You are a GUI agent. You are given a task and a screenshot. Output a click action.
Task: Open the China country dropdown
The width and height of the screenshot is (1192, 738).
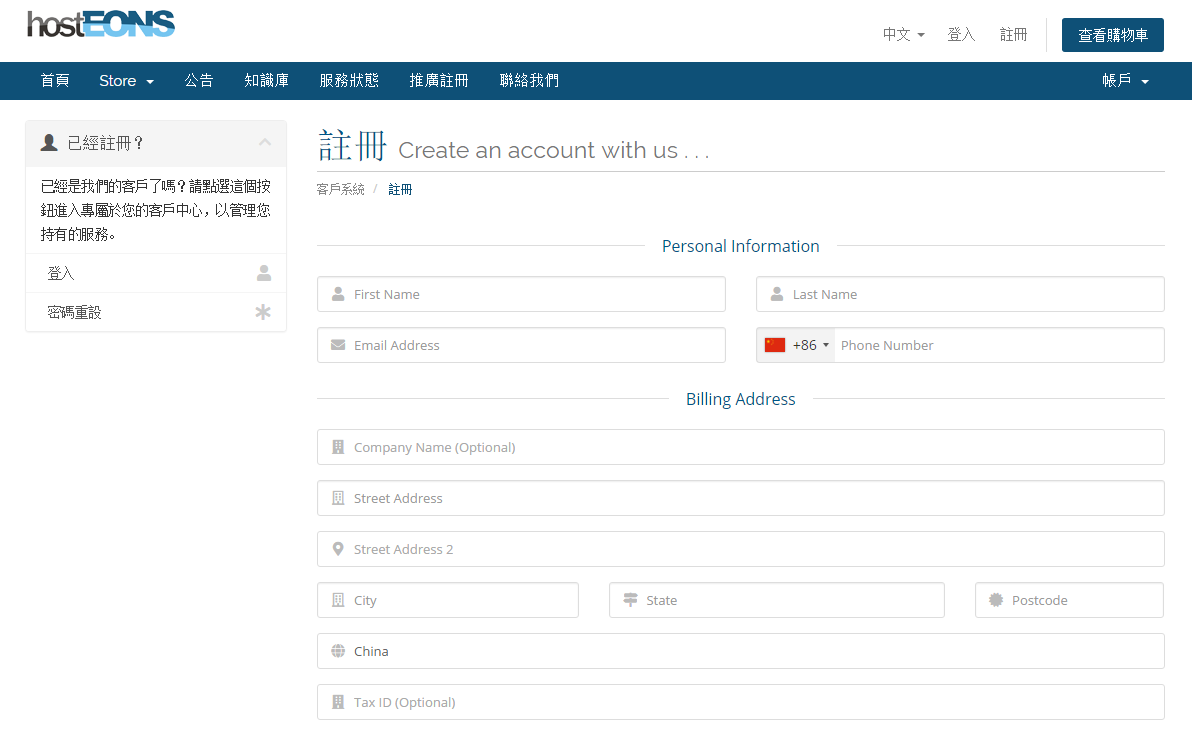740,651
